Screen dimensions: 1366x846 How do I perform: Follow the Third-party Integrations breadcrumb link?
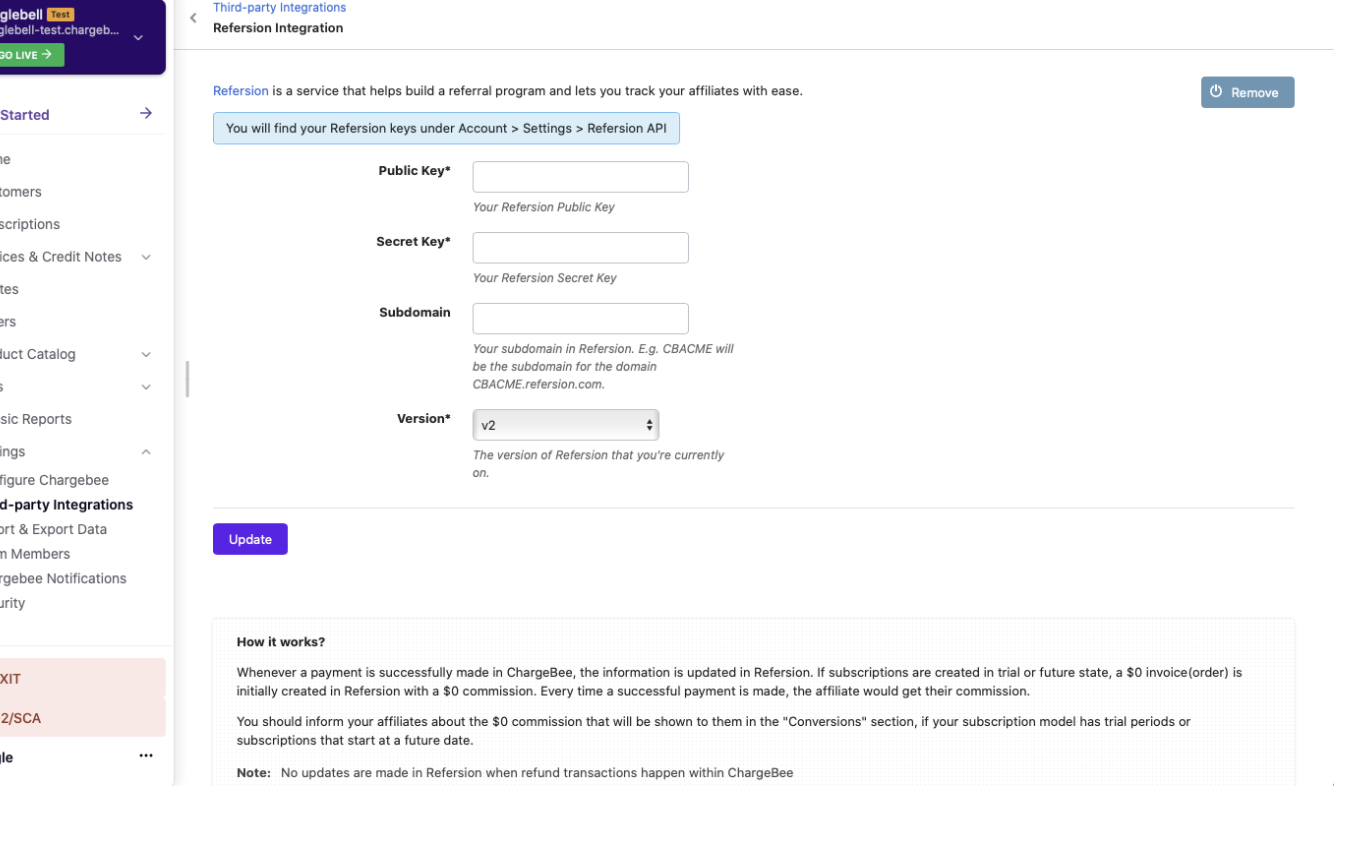pos(279,8)
